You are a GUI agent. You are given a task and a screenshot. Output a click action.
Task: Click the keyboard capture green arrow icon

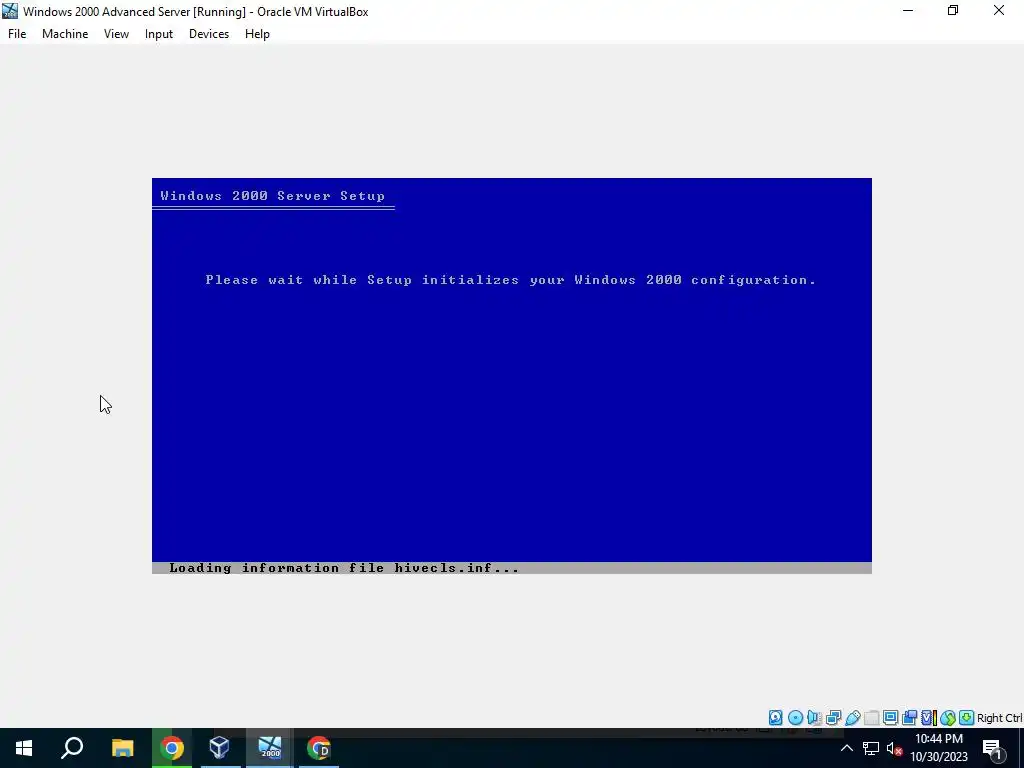coord(967,718)
